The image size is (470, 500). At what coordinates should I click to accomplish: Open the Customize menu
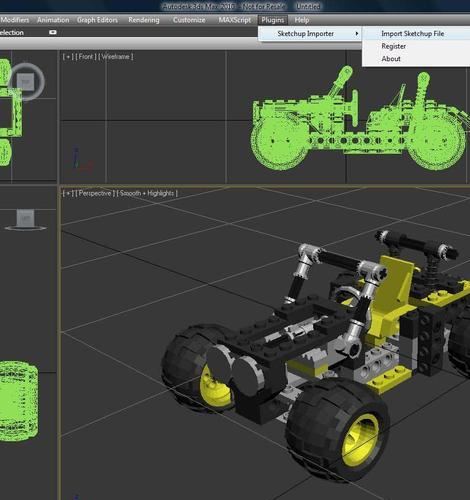[189, 20]
